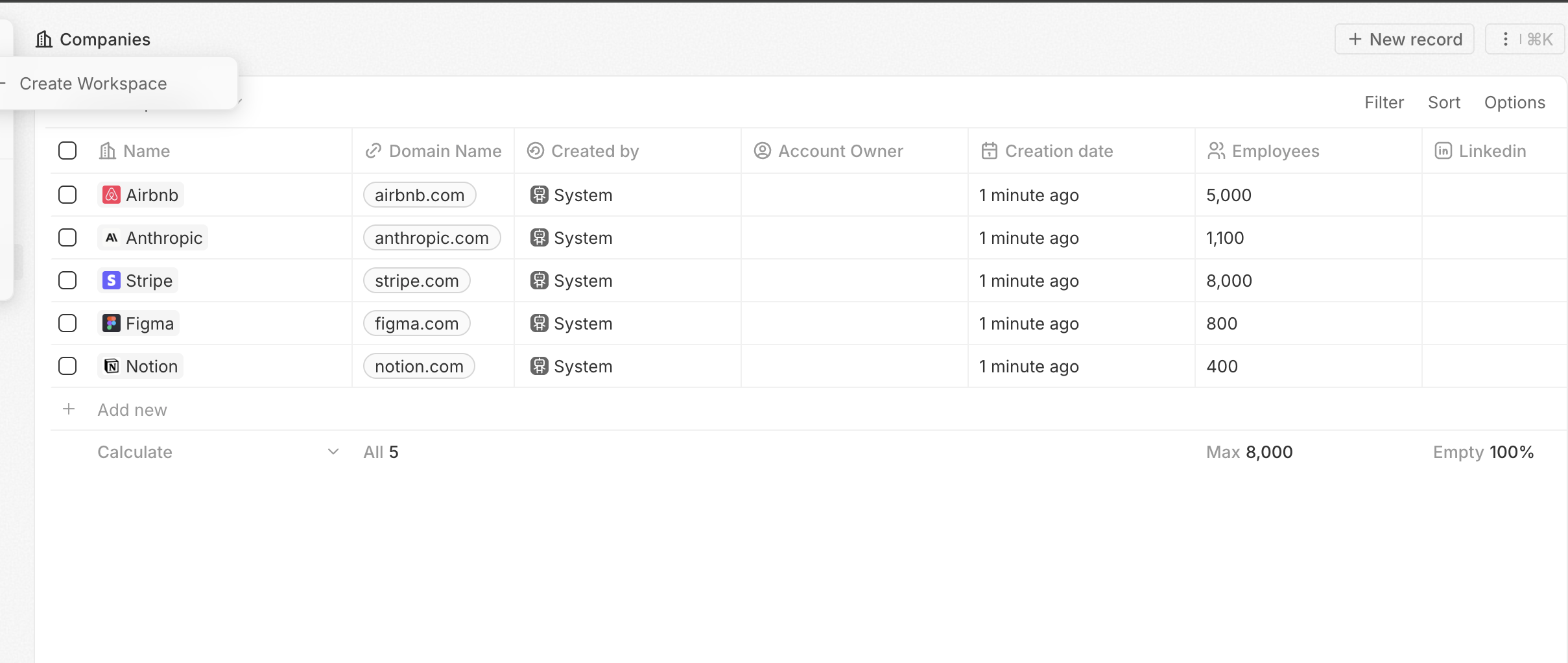1568x663 pixels.
Task: Open Employees column header menu
Action: pyautogui.click(x=1309, y=151)
